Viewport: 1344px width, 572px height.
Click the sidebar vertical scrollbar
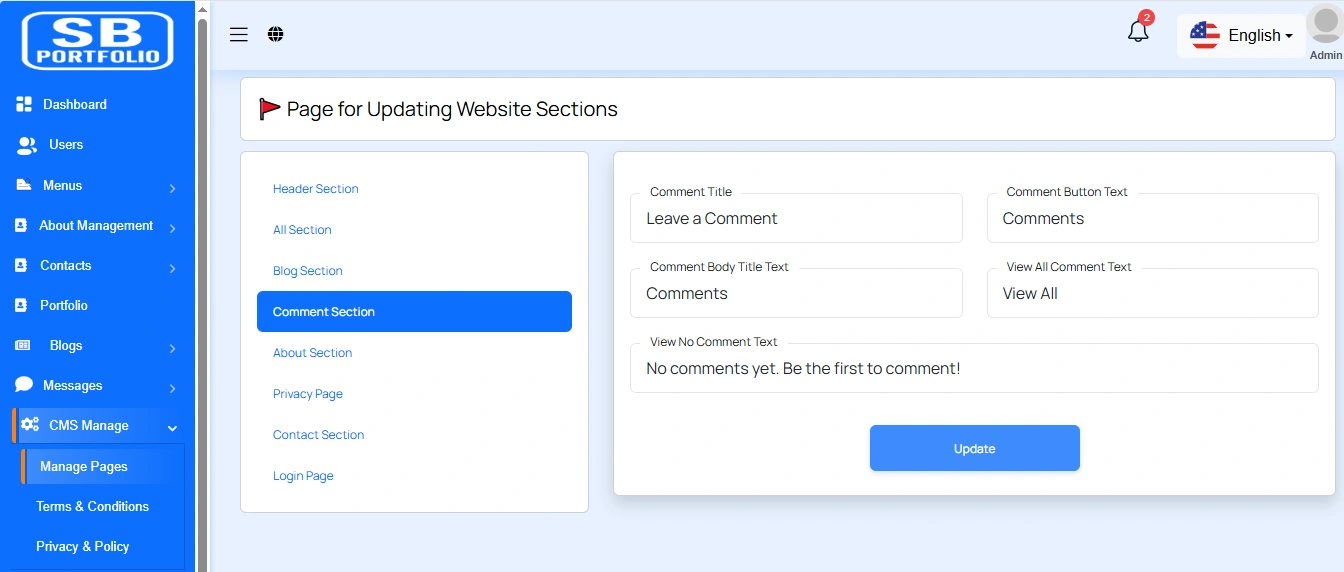click(202, 300)
